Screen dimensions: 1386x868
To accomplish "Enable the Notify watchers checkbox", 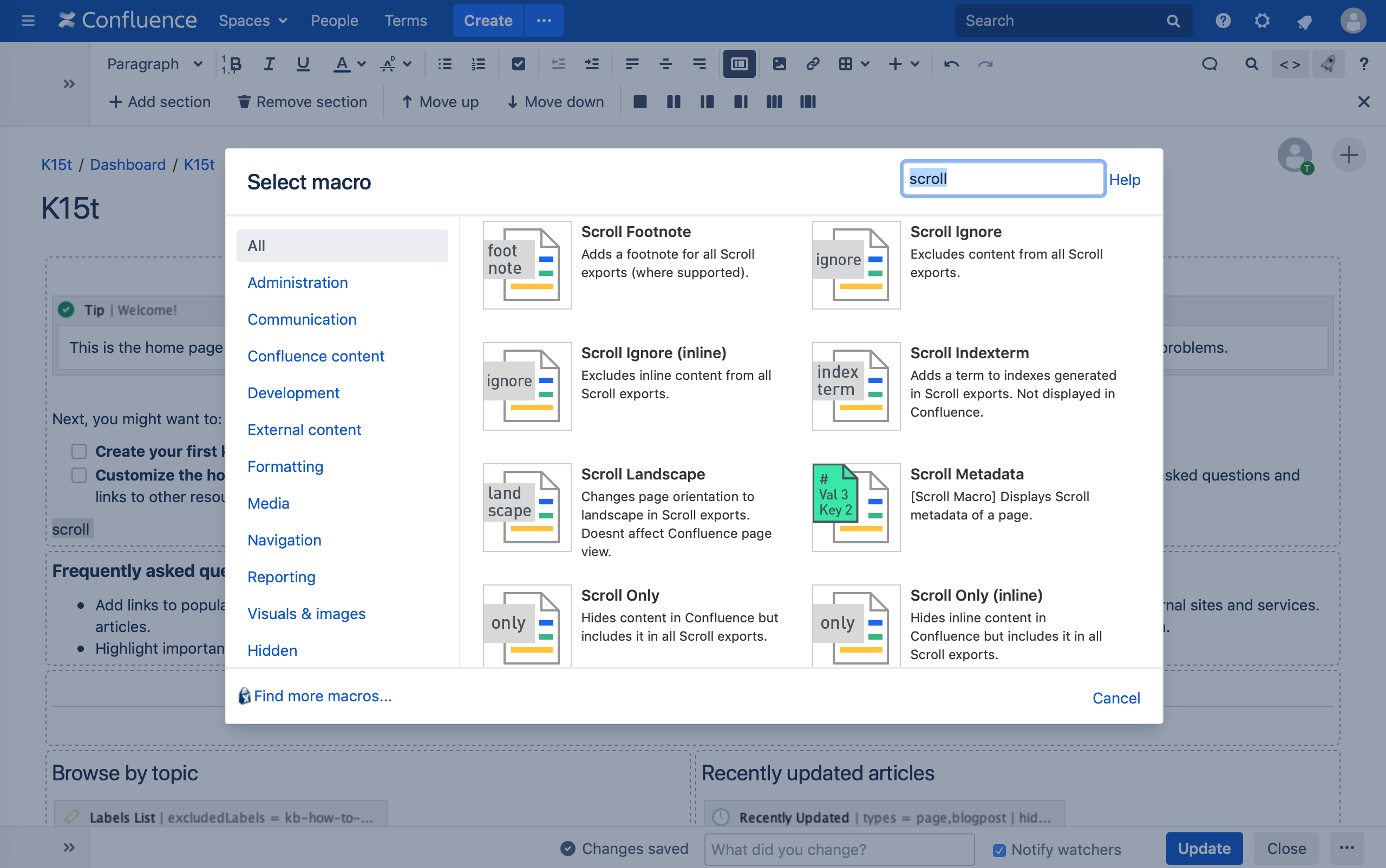I will click(999, 849).
